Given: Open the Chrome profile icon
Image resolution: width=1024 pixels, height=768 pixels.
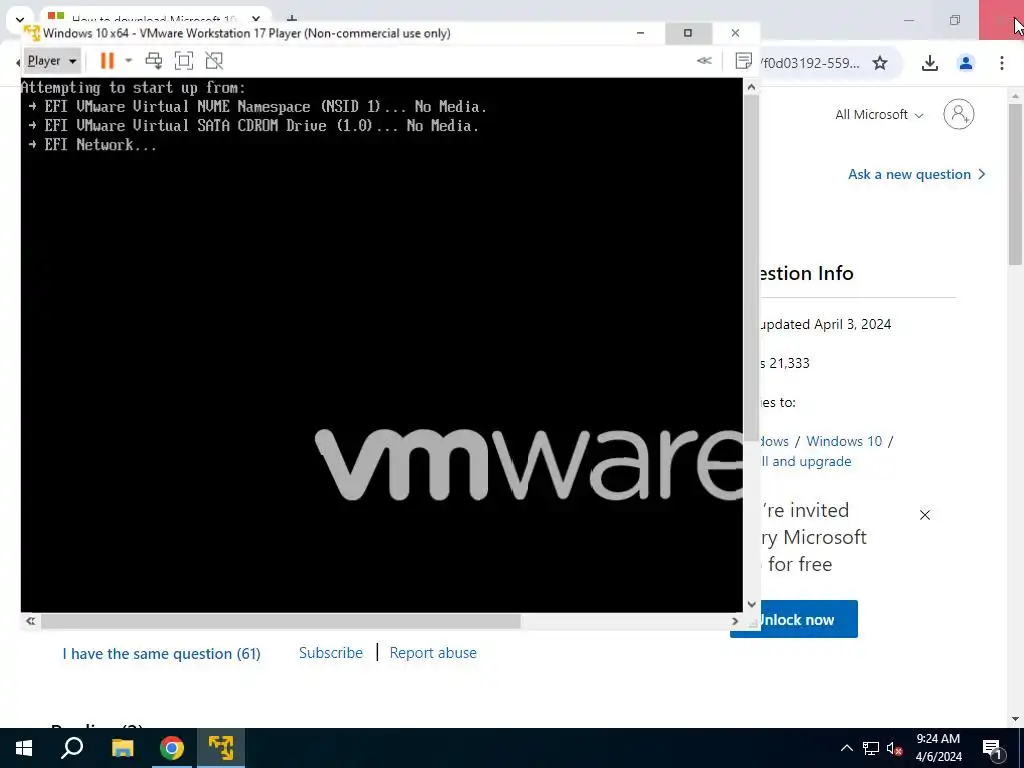Looking at the screenshot, I should tap(966, 63).
